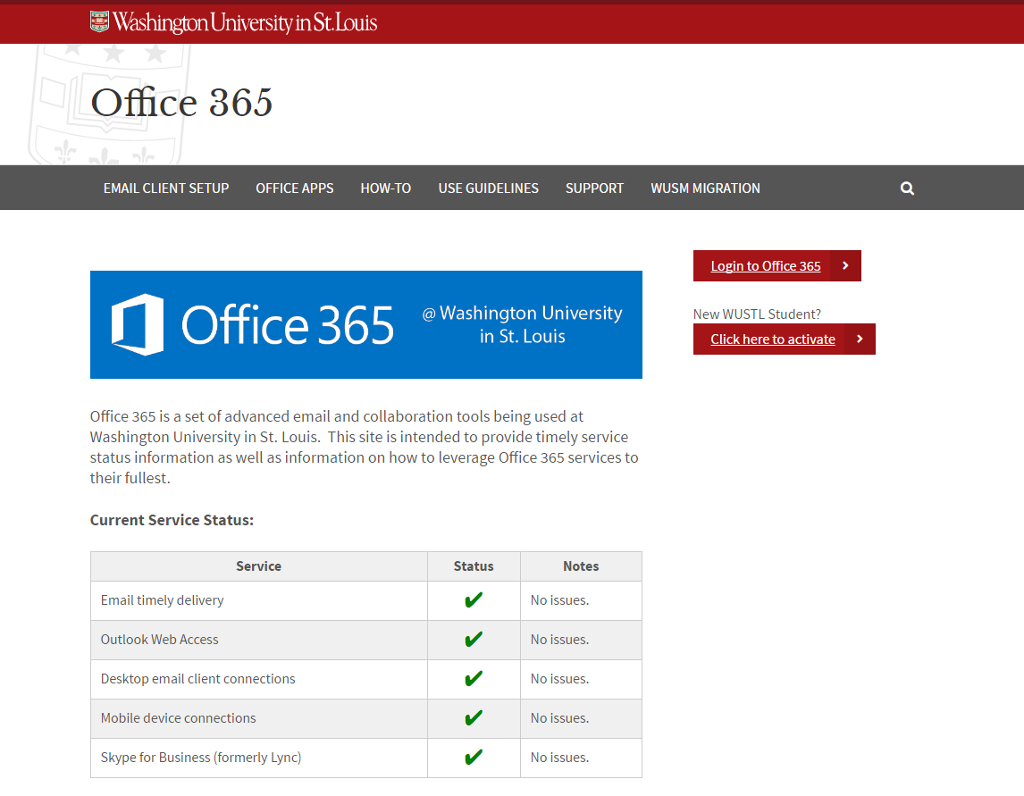The image size is (1024, 796).
Task: Click the Washington University in St. Louis wordmark
Action: click(245, 22)
